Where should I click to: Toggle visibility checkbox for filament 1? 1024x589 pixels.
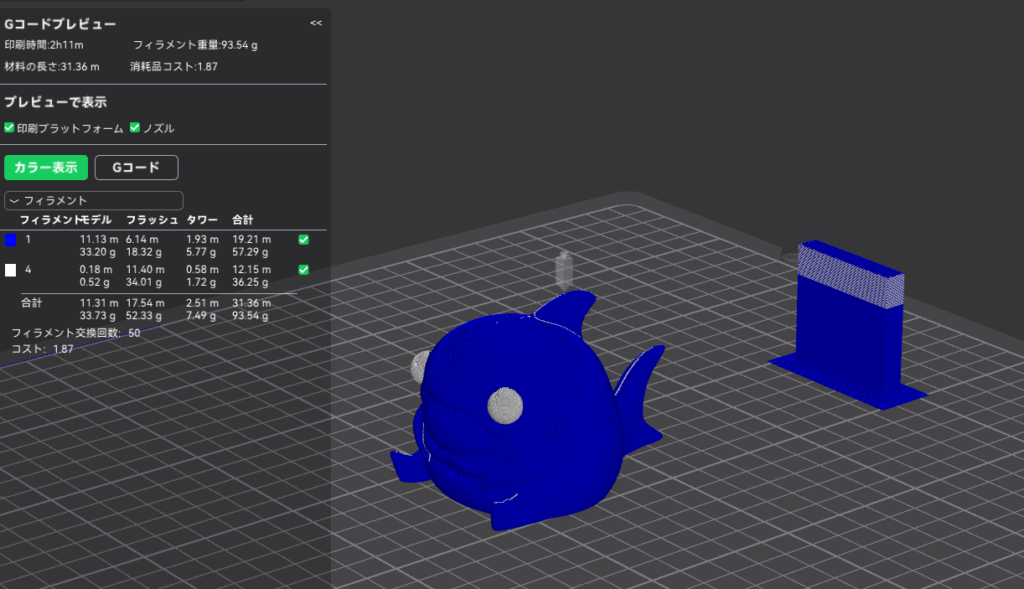304,240
